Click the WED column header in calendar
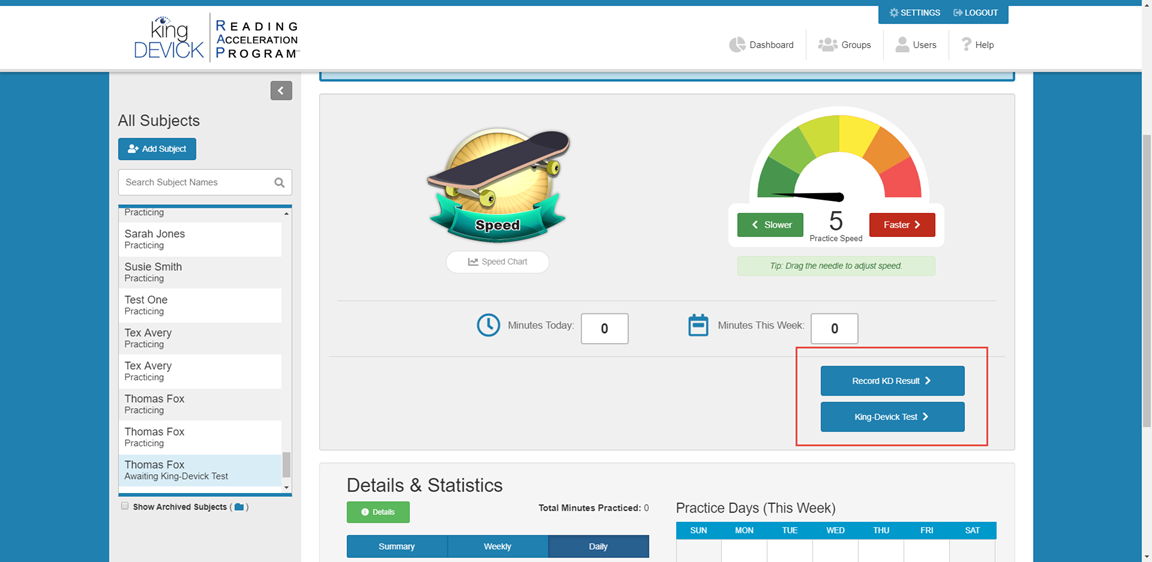This screenshot has height=562, width=1152. (835, 530)
